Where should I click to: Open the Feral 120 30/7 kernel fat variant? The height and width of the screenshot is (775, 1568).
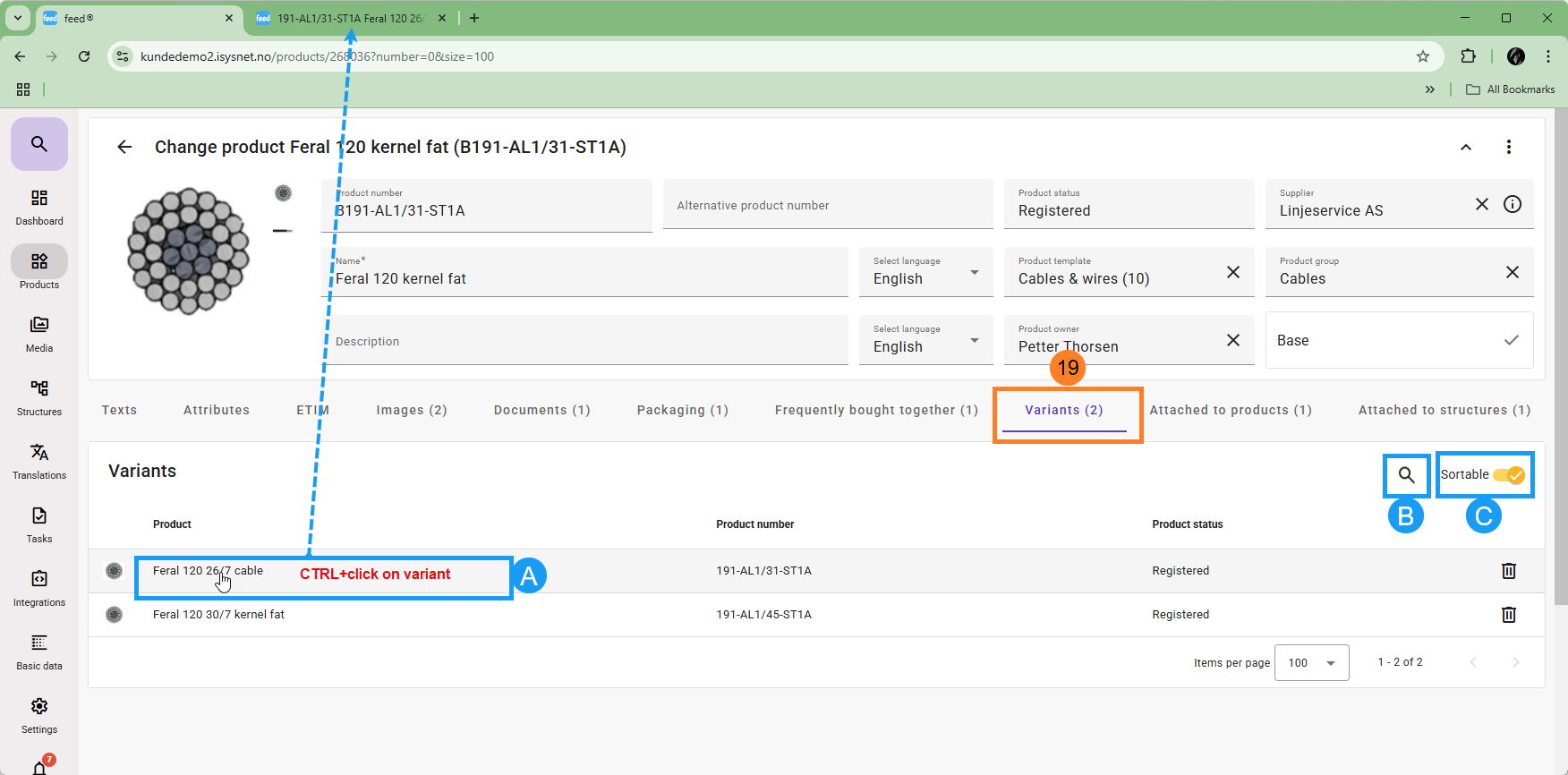pyautogui.click(x=218, y=615)
